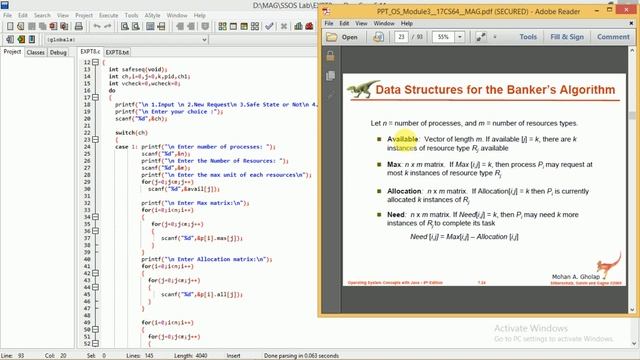Click the 'Done parsing' status bar message
Screen dimensions: 640x360
(x=301, y=356)
